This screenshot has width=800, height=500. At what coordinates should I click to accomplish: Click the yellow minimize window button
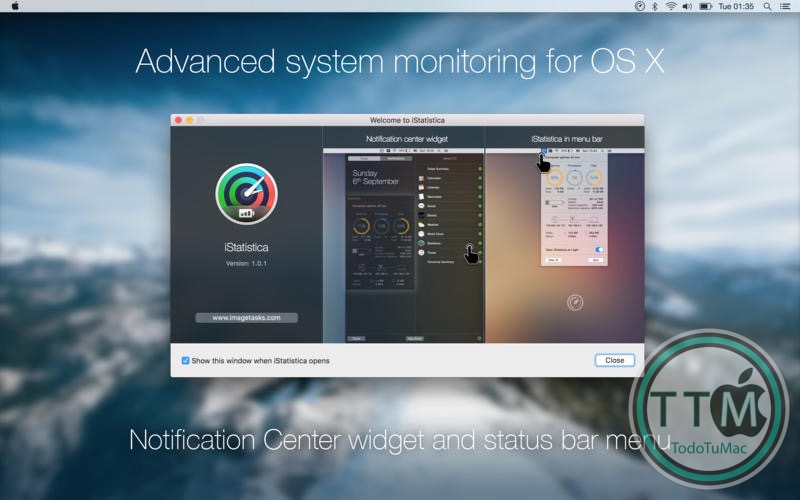189,120
